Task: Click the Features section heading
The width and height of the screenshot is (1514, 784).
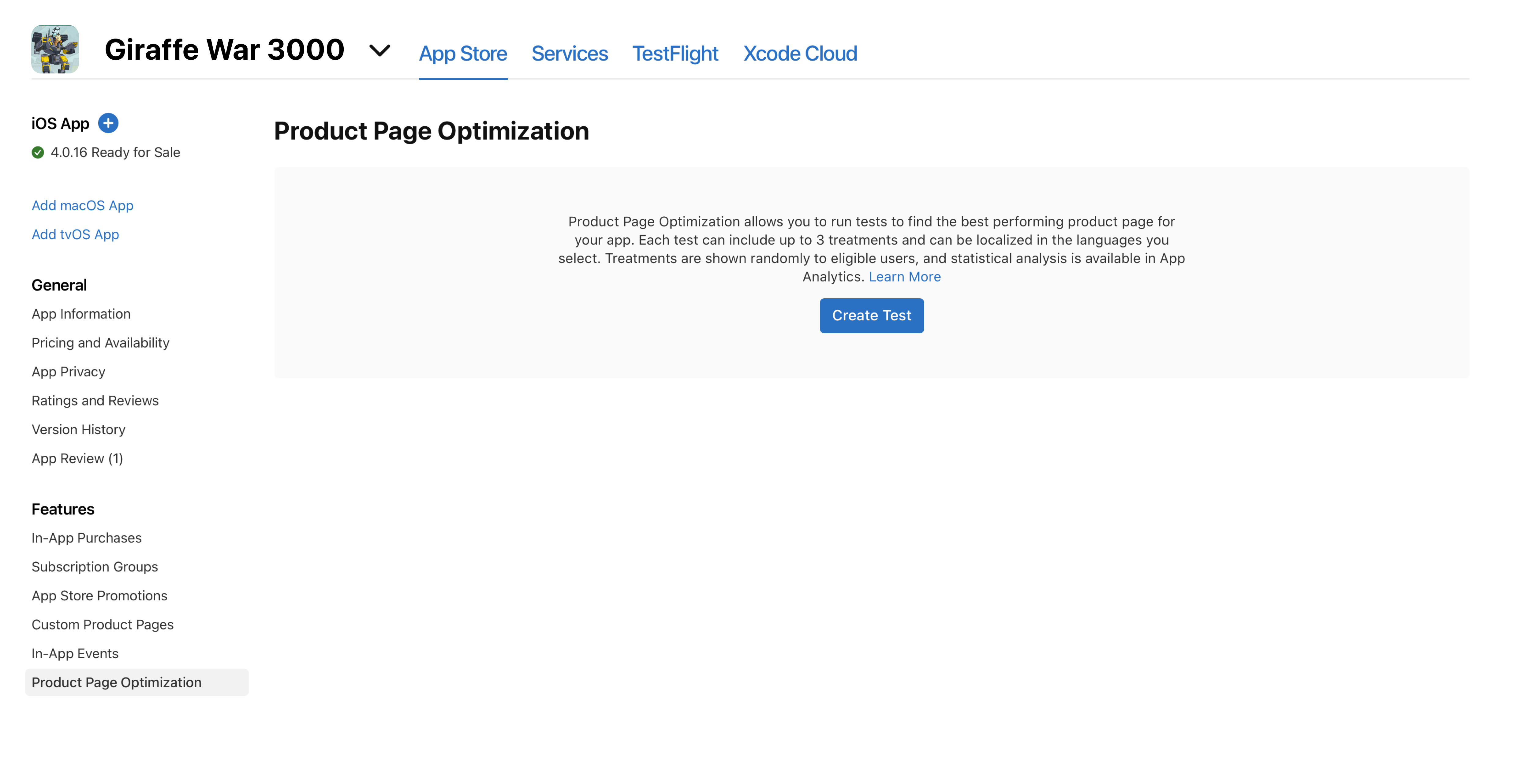Action: 63,509
